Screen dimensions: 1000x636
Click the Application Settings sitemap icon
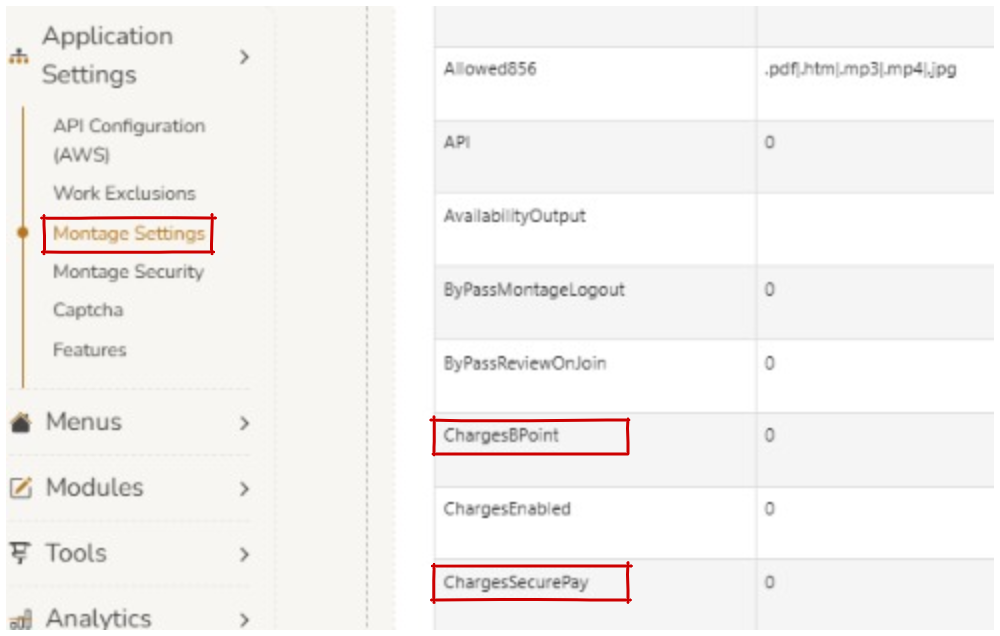tap(19, 57)
